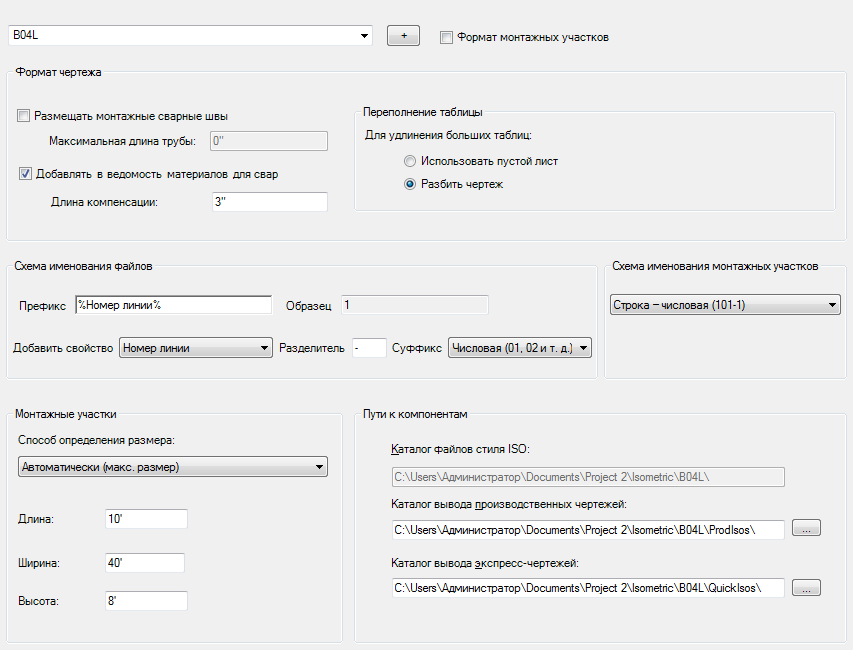Open the Добавить свойство dropdown
Image resolution: width=853 pixels, height=650 pixels.
[196, 348]
